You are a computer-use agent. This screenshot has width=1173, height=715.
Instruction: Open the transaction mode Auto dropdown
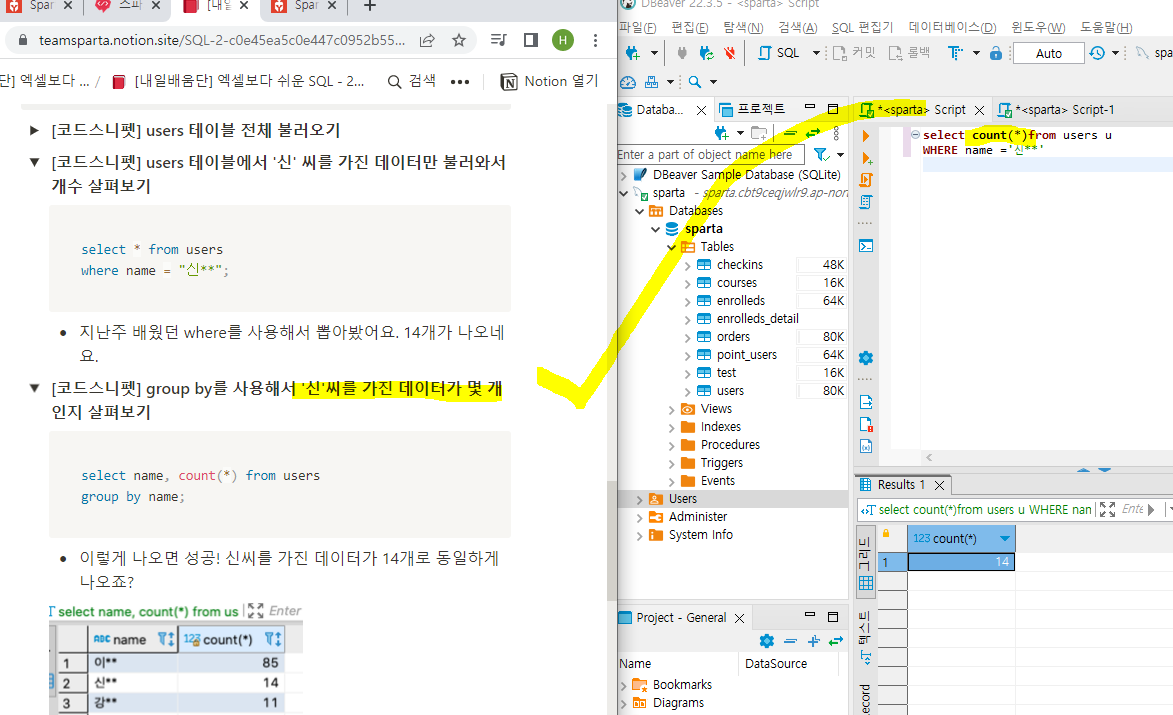click(x=1048, y=53)
